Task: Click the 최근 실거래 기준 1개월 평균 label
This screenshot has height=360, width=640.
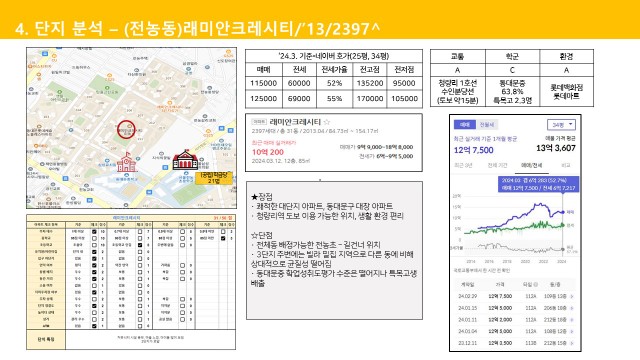Action: pos(485,139)
